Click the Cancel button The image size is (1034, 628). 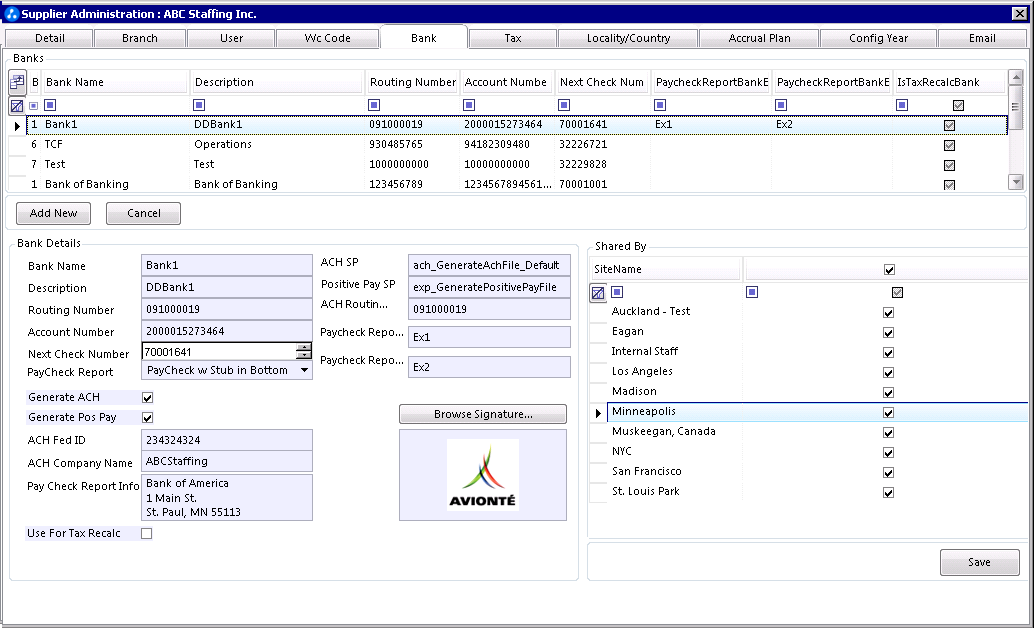(144, 213)
